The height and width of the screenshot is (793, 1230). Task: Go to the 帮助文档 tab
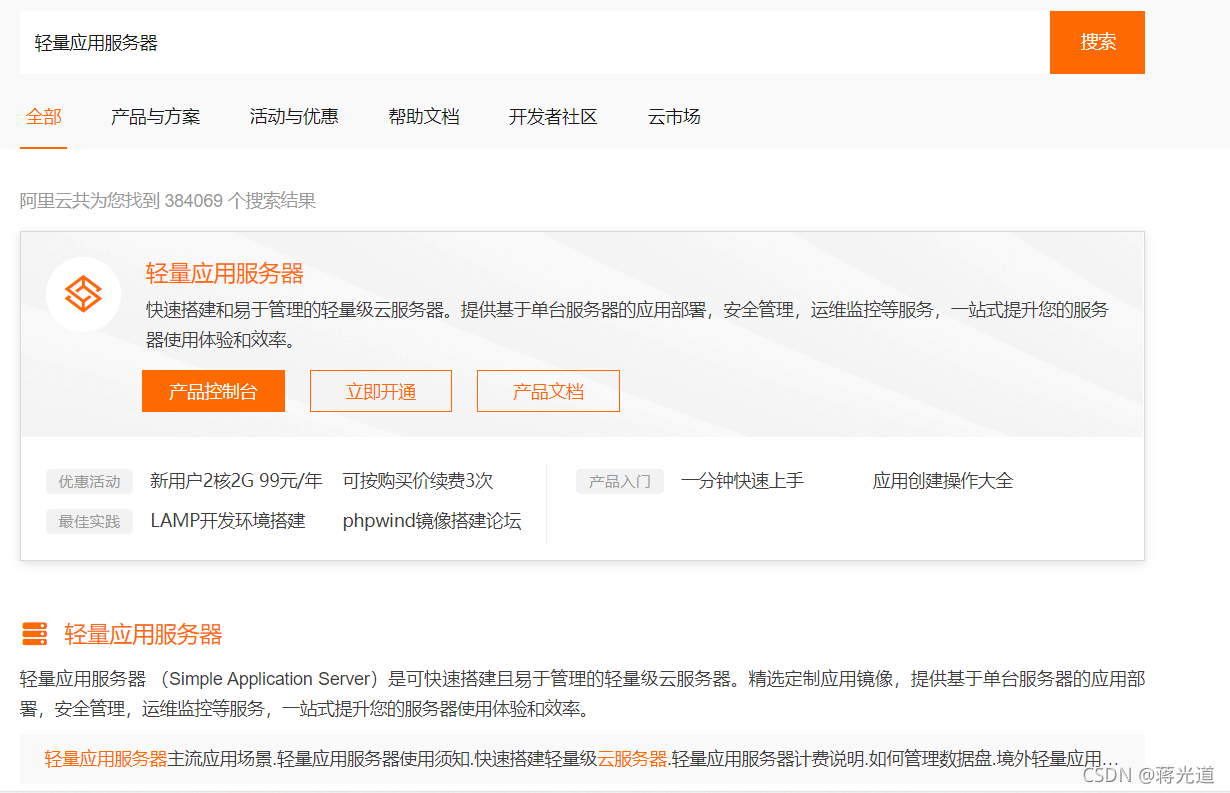pos(424,117)
